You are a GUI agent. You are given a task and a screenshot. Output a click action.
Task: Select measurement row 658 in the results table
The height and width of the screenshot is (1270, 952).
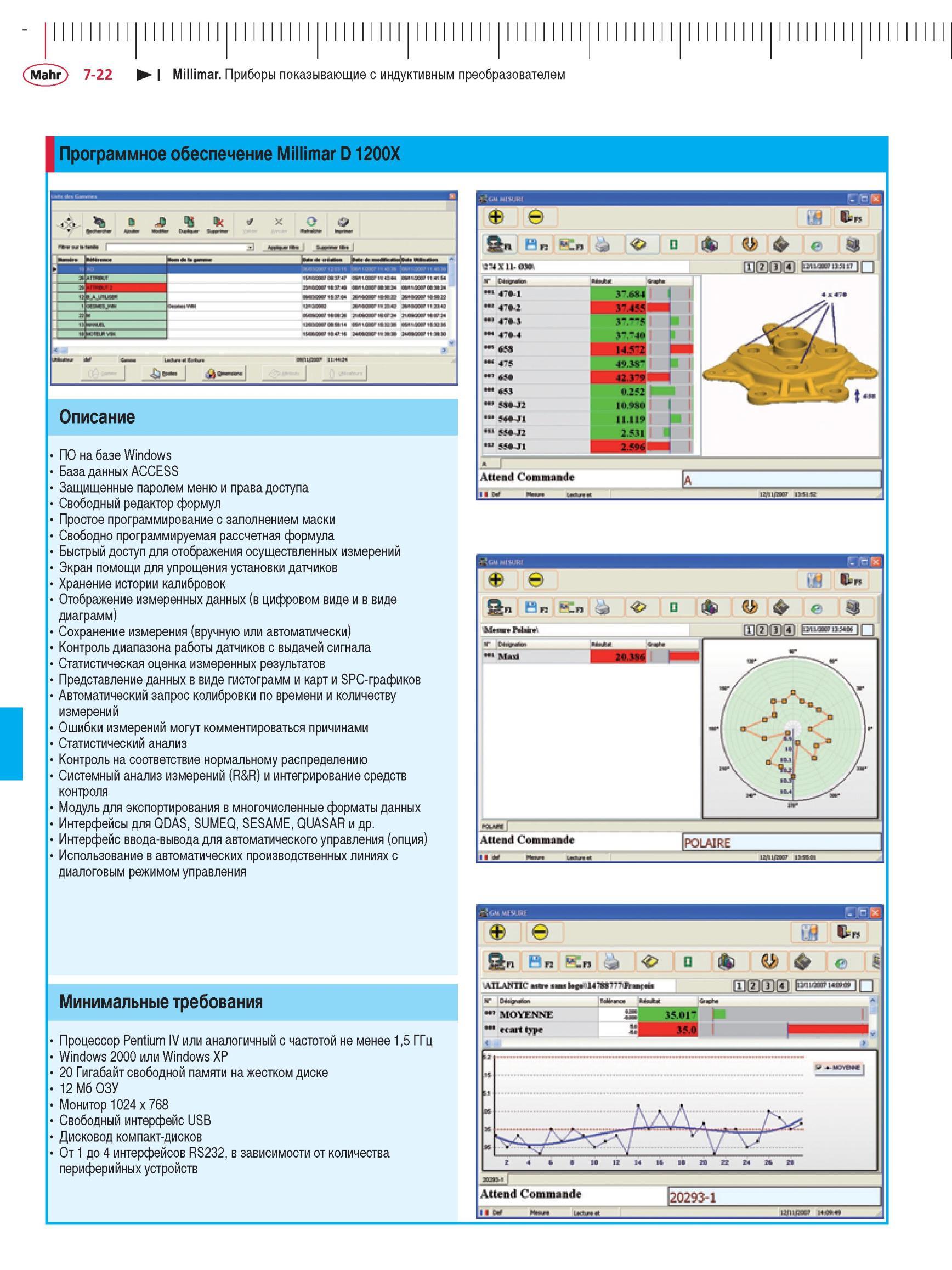pyautogui.click(x=588, y=349)
